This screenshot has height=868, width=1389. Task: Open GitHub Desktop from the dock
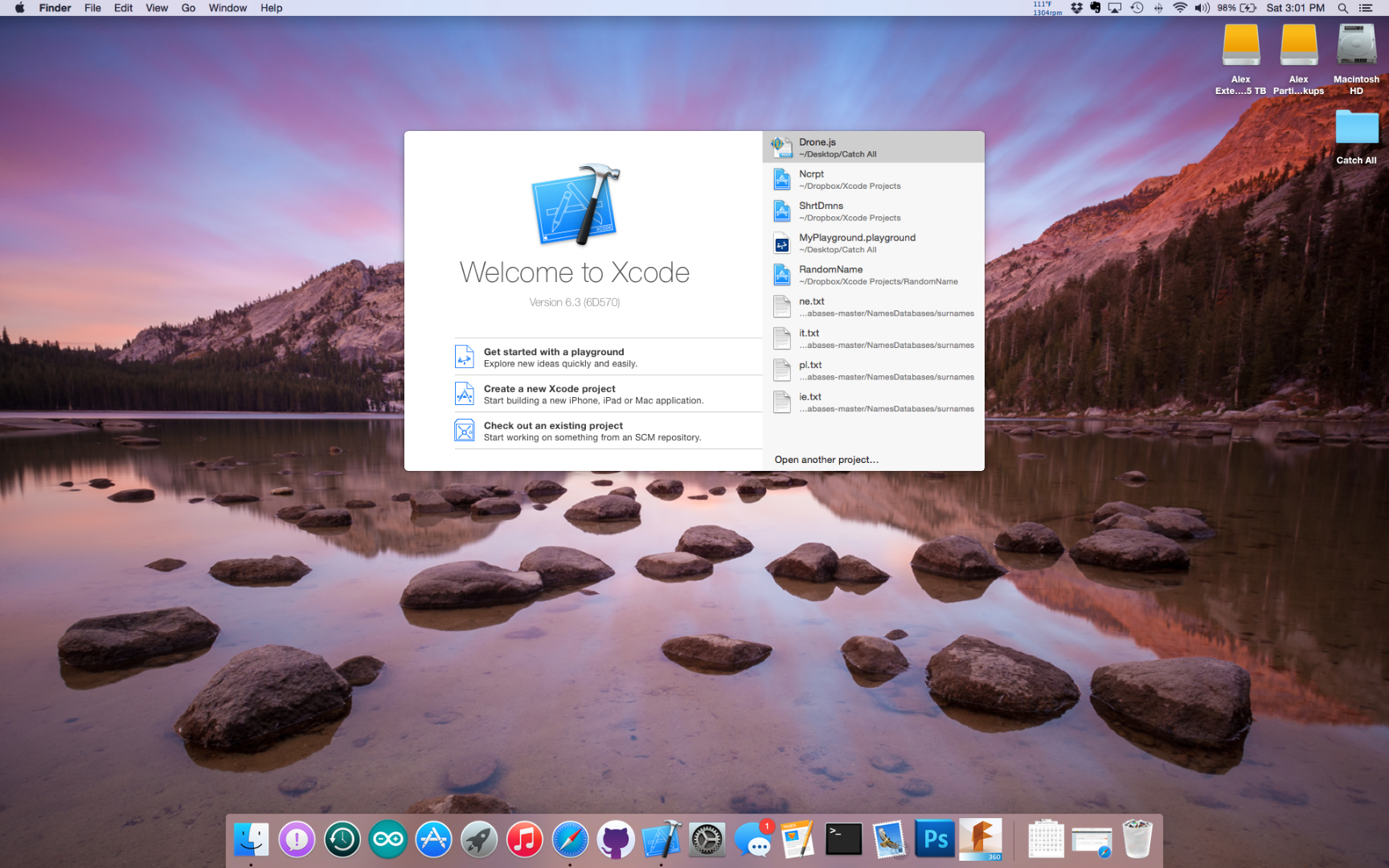pyautogui.click(x=616, y=839)
